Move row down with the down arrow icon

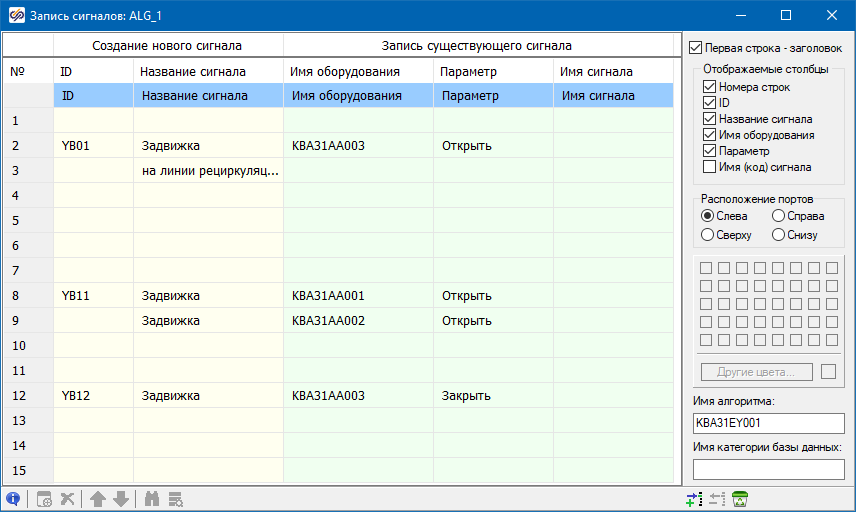pos(121,498)
